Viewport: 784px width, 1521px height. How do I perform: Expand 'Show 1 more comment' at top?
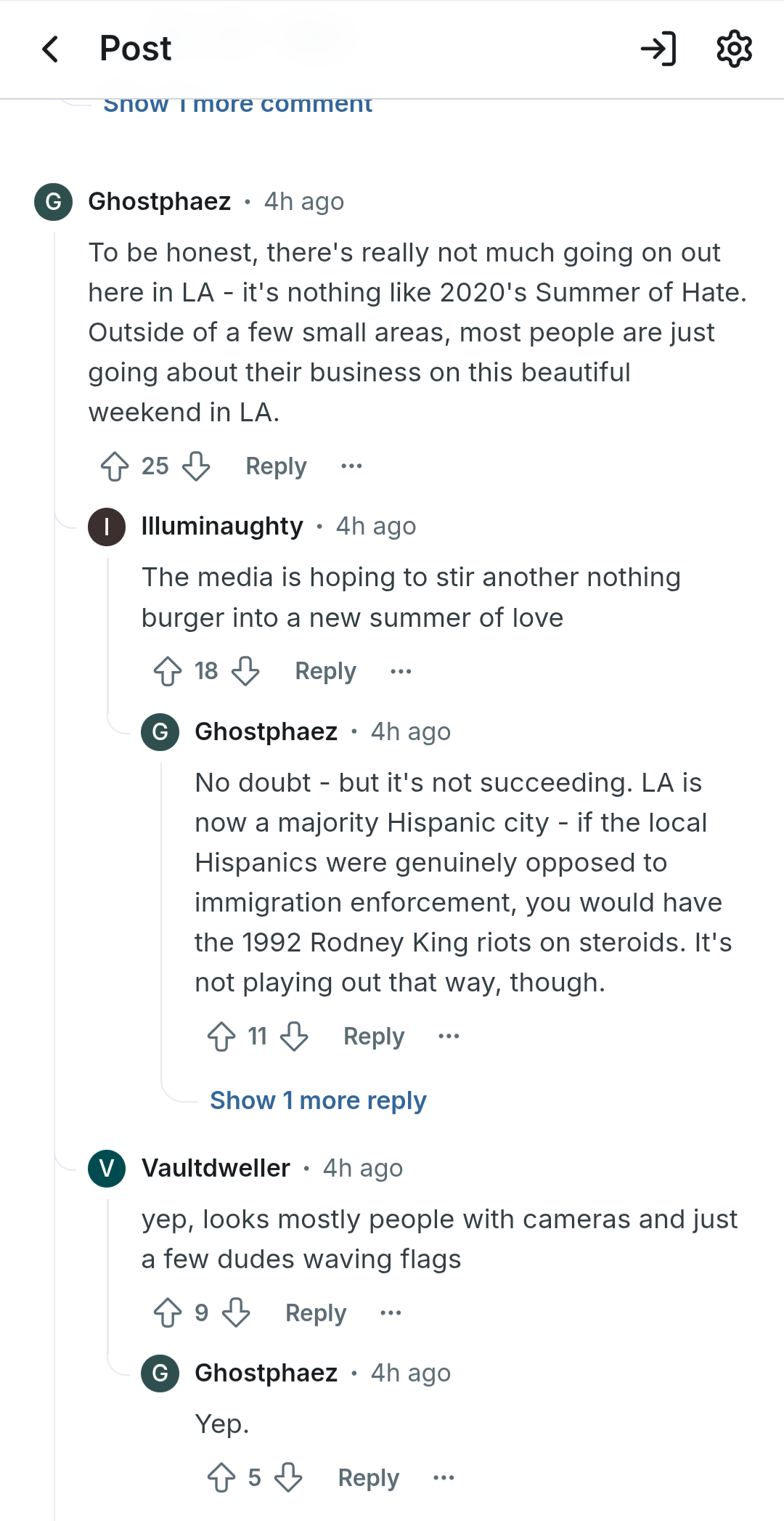(x=237, y=105)
